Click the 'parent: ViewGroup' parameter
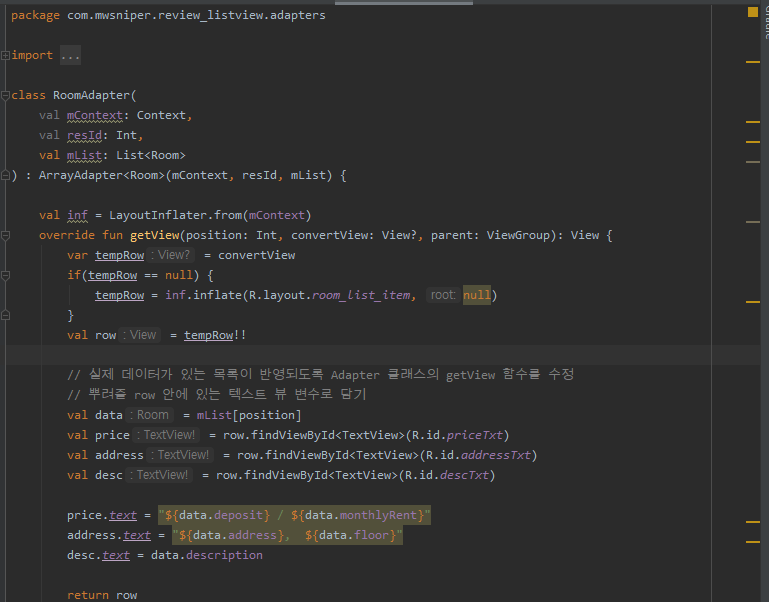 coord(490,236)
